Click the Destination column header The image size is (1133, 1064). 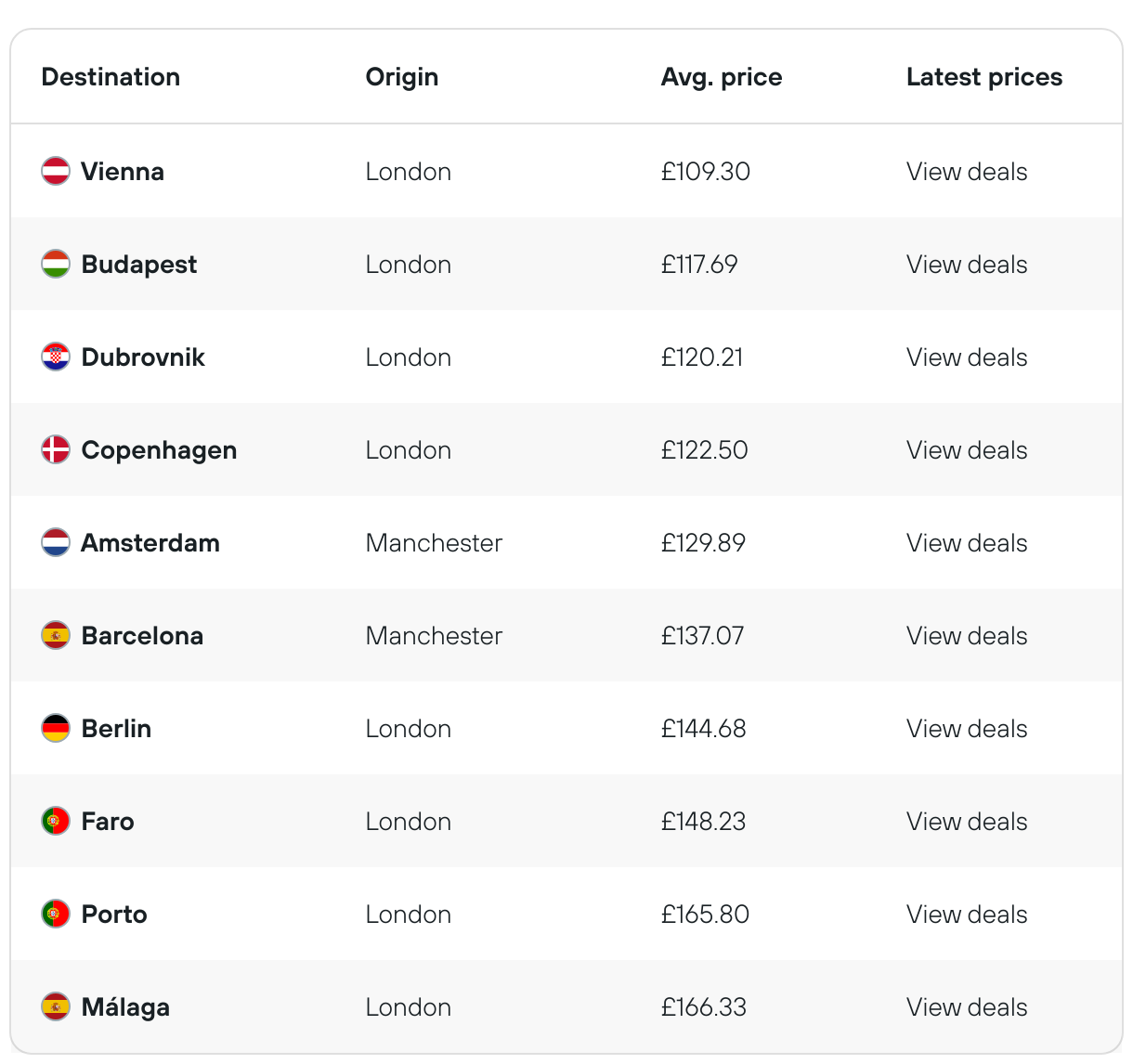(111, 77)
